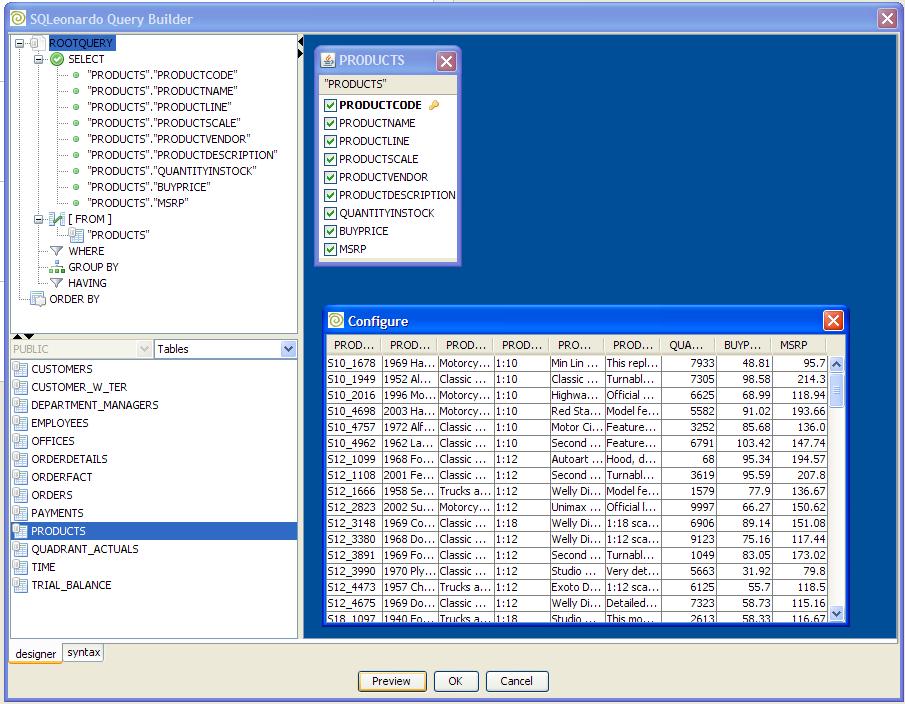Viewport: 905px width, 704px height.
Task: Click the GROUP BY hierarchy icon
Action: [x=57, y=267]
